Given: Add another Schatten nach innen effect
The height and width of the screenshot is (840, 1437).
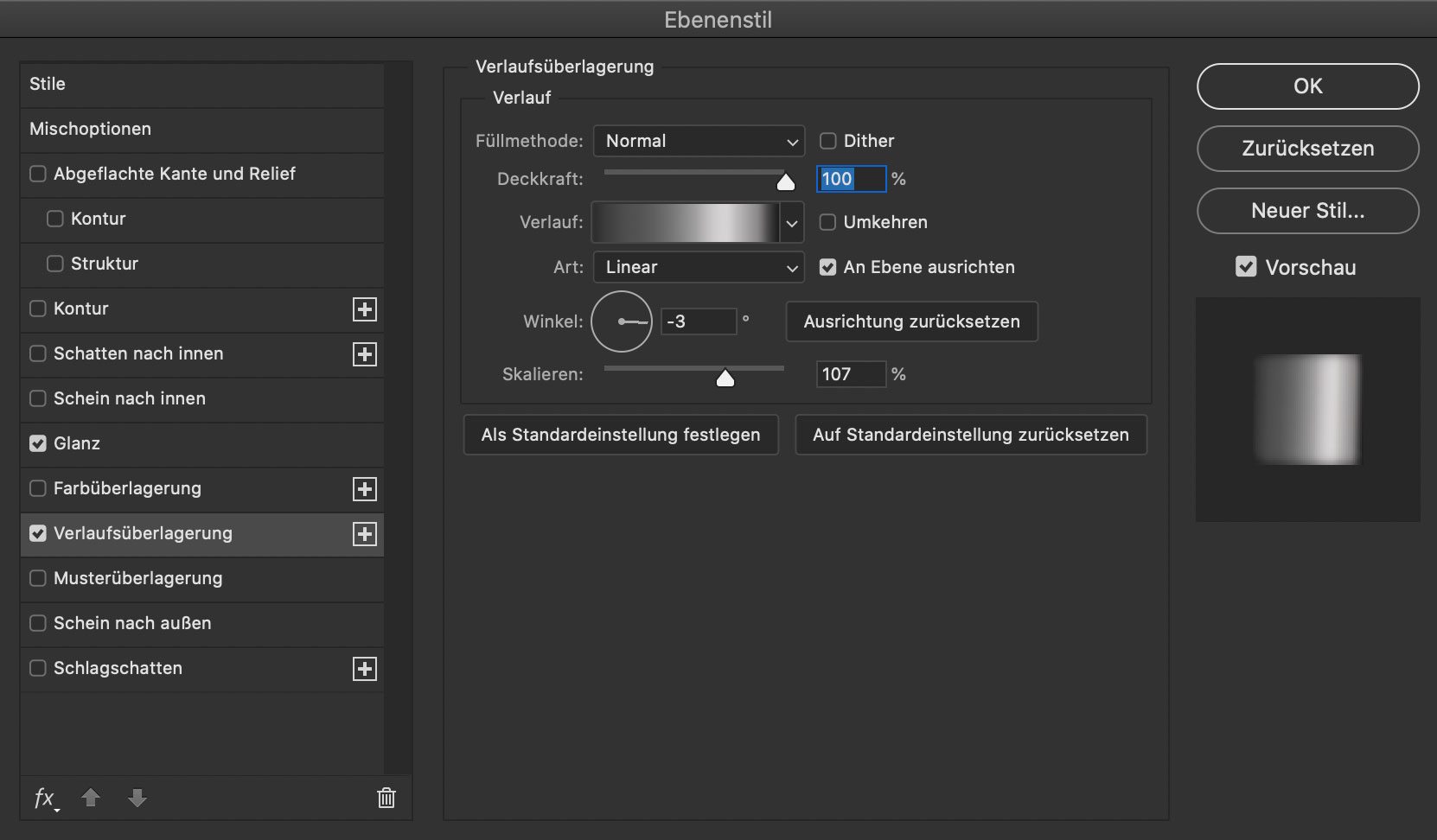Looking at the screenshot, I should pyautogui.click(x=365, y=354).
